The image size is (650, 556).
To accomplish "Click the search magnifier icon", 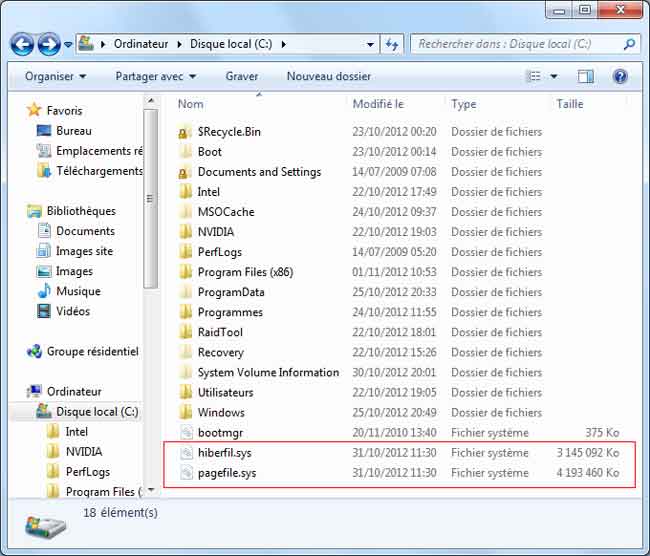I will pyautogui.click(x=629, y=44).
